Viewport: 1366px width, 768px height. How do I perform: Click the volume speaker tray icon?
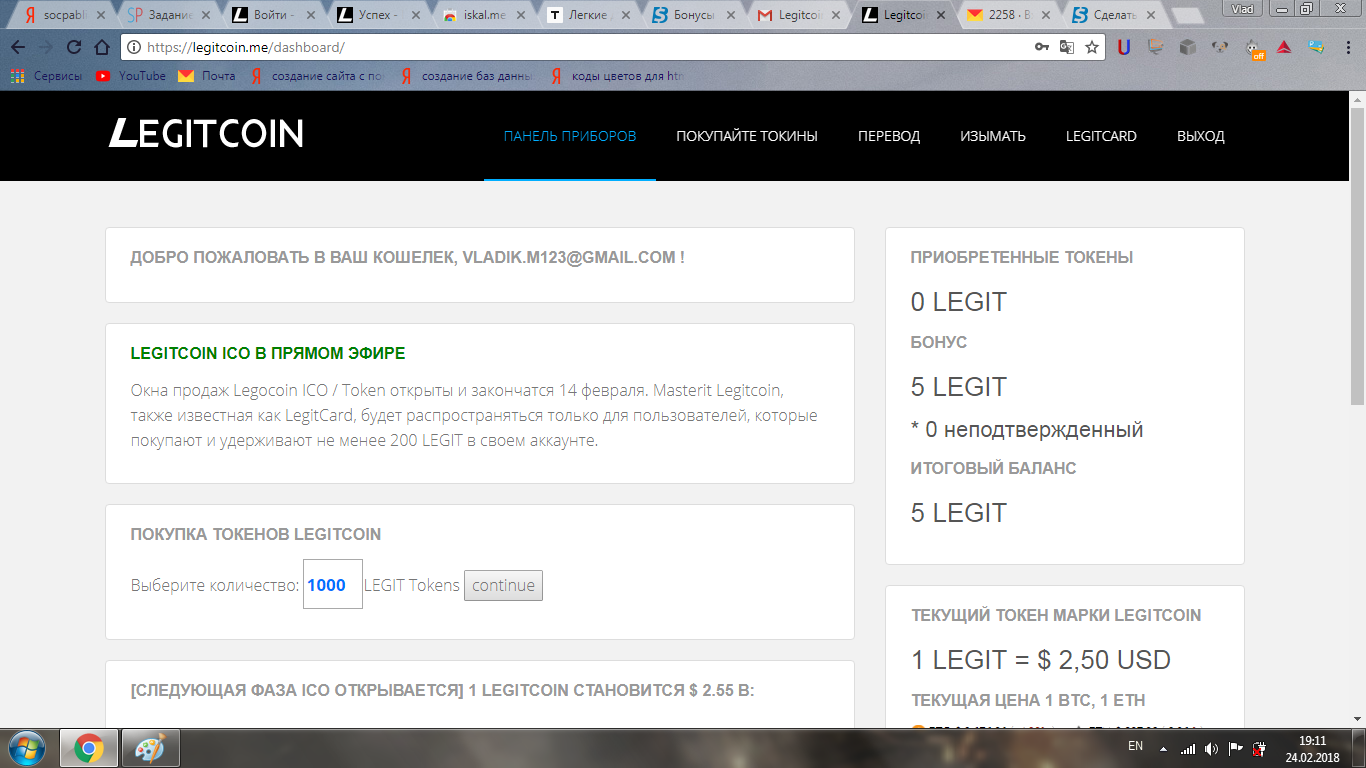(1212, 748)
